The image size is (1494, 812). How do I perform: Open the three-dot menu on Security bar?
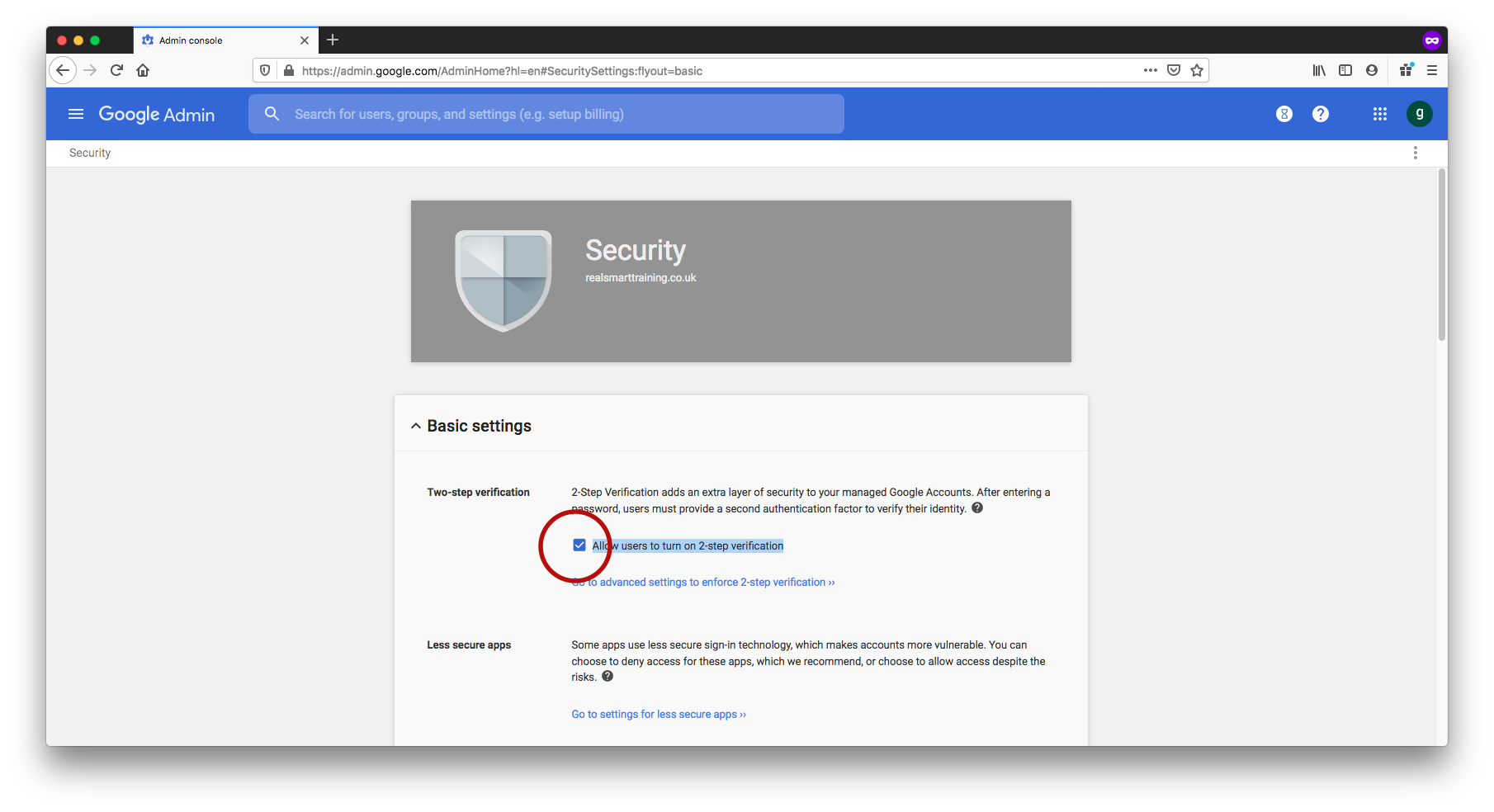click(1416, 153)
